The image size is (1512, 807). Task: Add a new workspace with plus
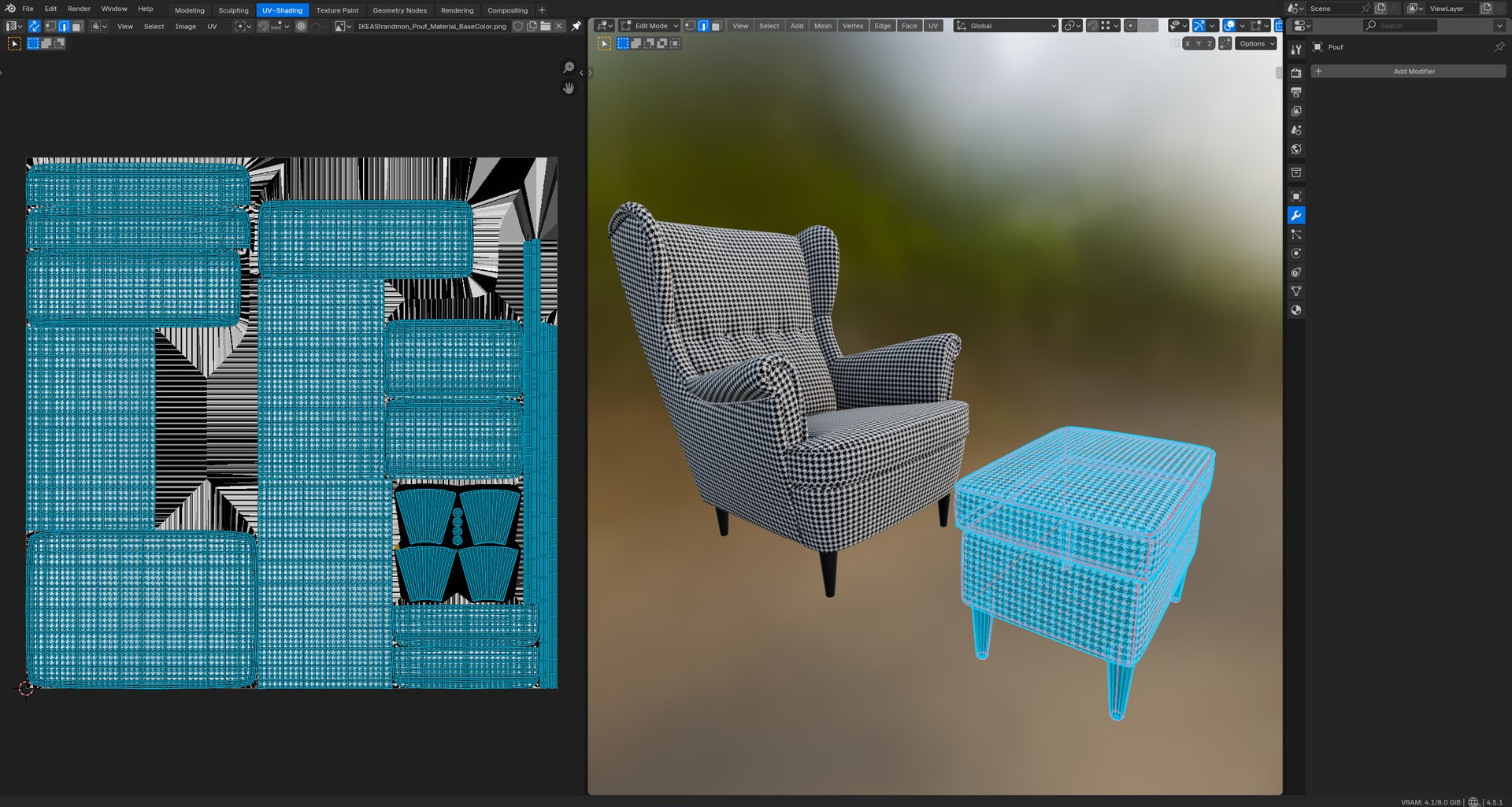point(542,10)
